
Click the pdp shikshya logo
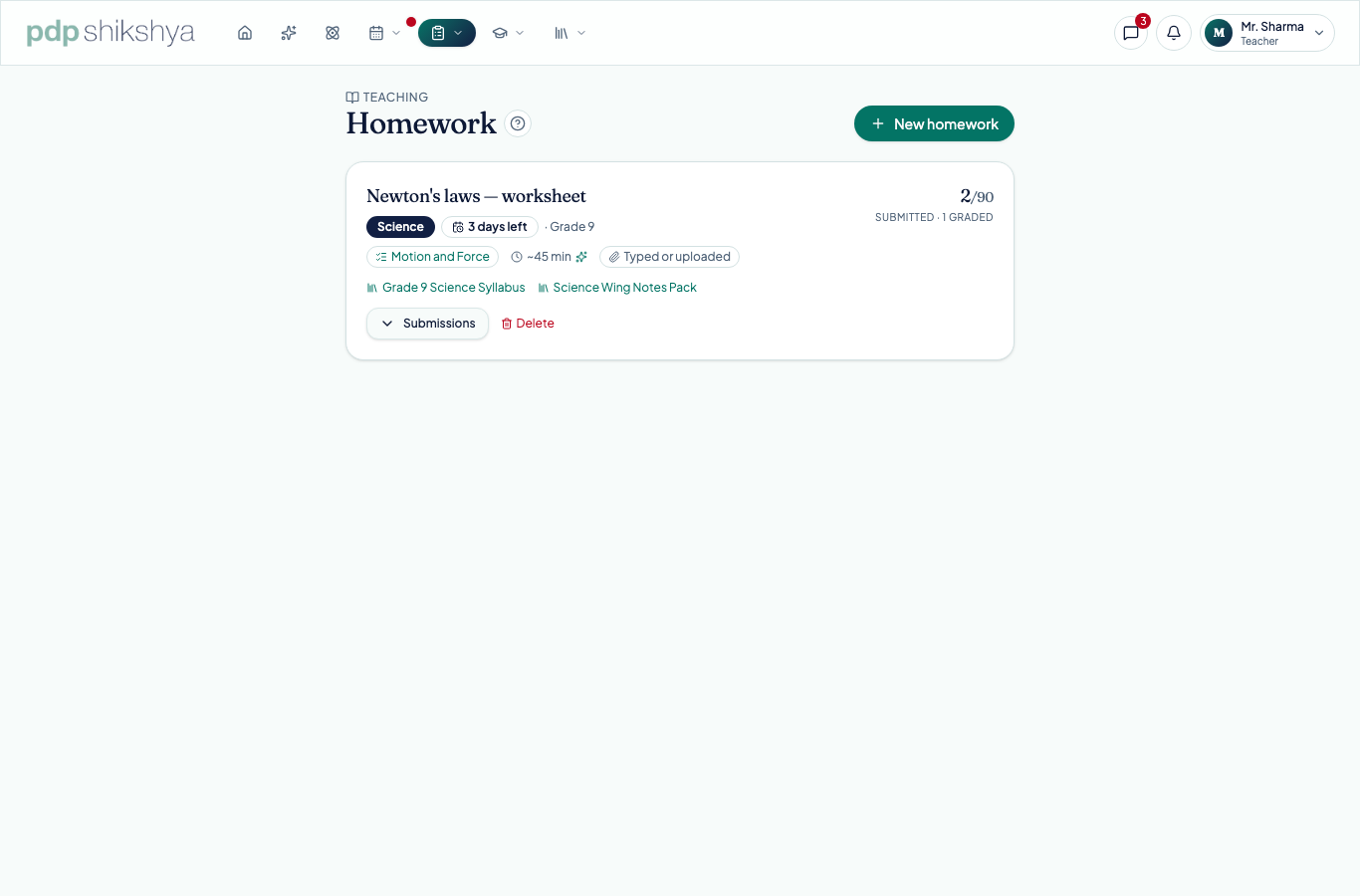point(111,33)
